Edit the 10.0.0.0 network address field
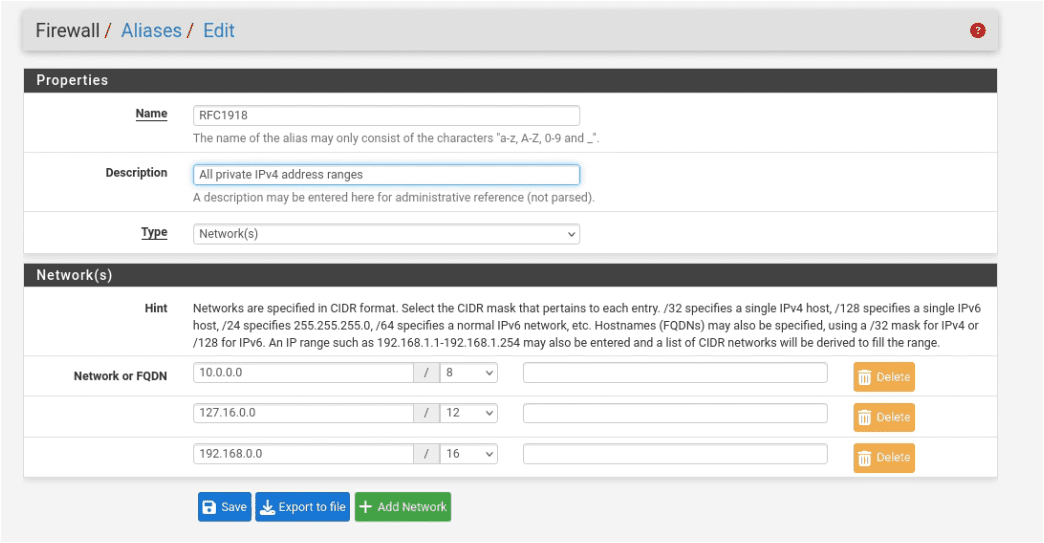The width and height of the screenshot is (1044, 543). (303, 373)
